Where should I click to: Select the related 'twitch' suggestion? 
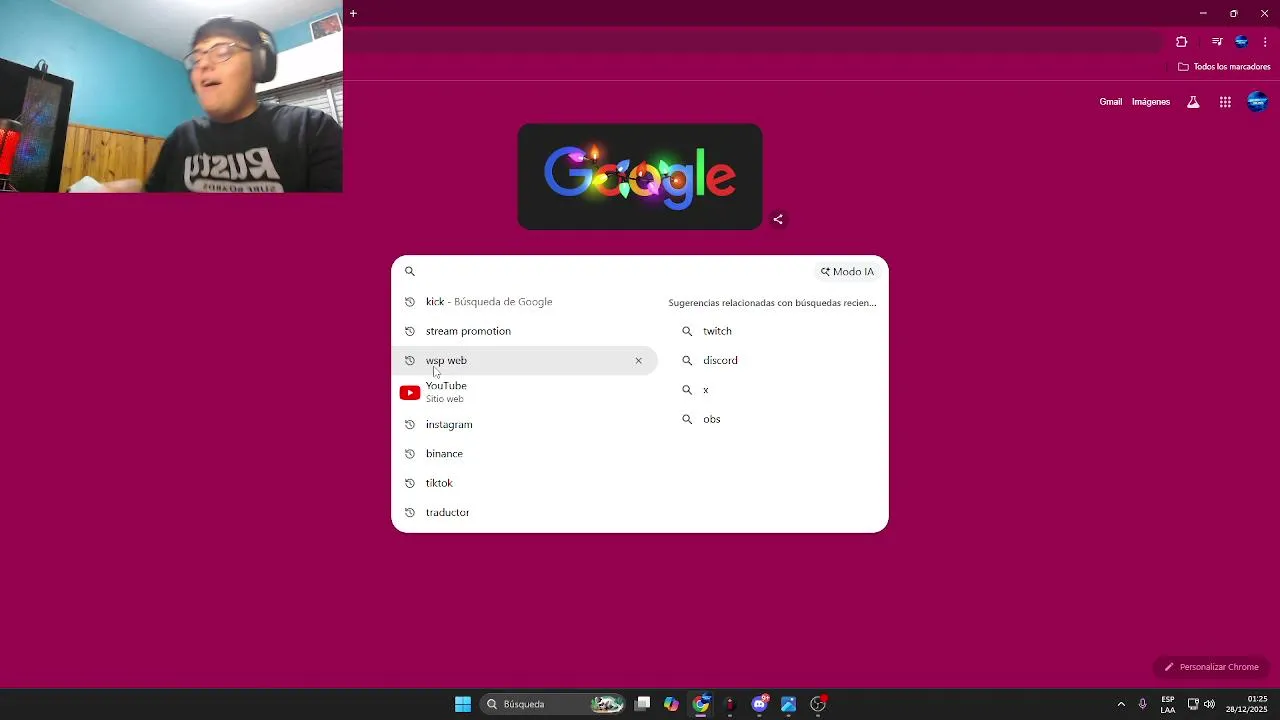click(775, 331)
